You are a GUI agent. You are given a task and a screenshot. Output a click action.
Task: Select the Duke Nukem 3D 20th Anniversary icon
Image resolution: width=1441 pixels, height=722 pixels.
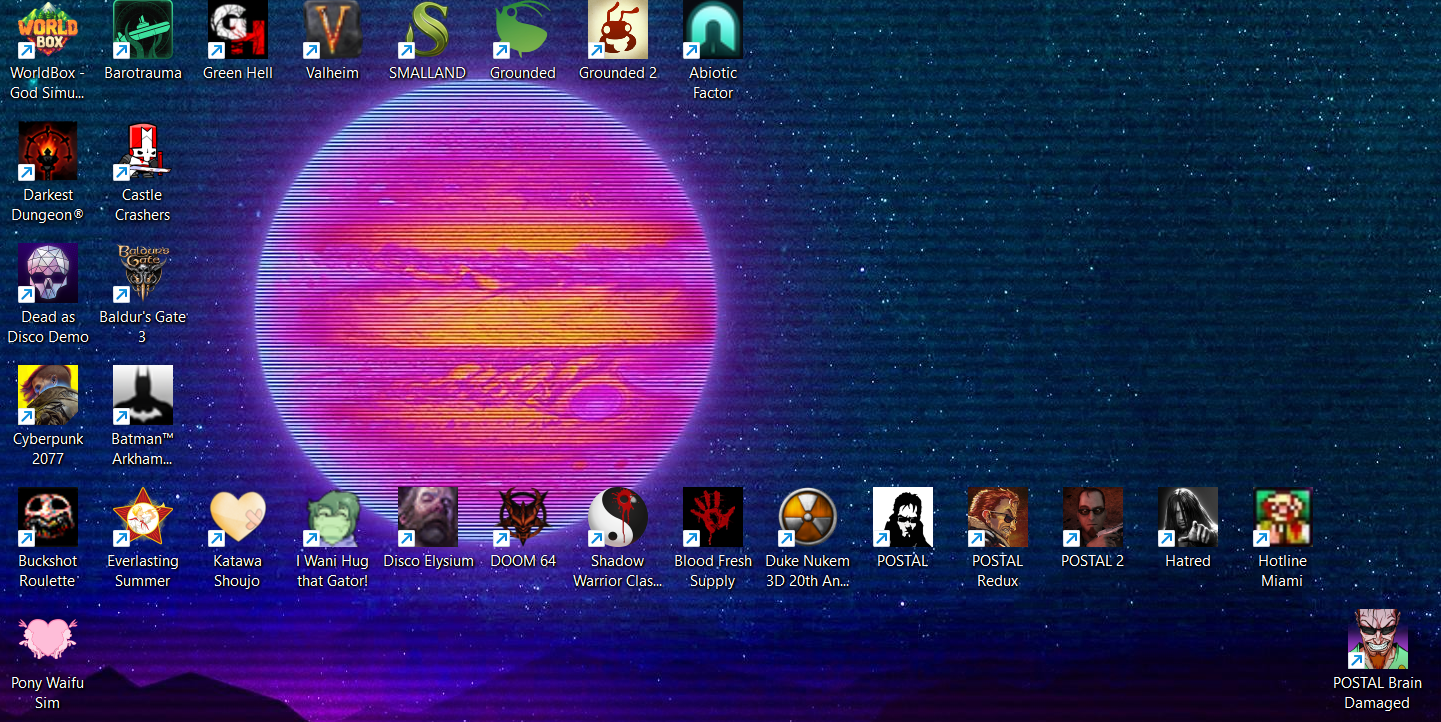(x=808, y=518)
